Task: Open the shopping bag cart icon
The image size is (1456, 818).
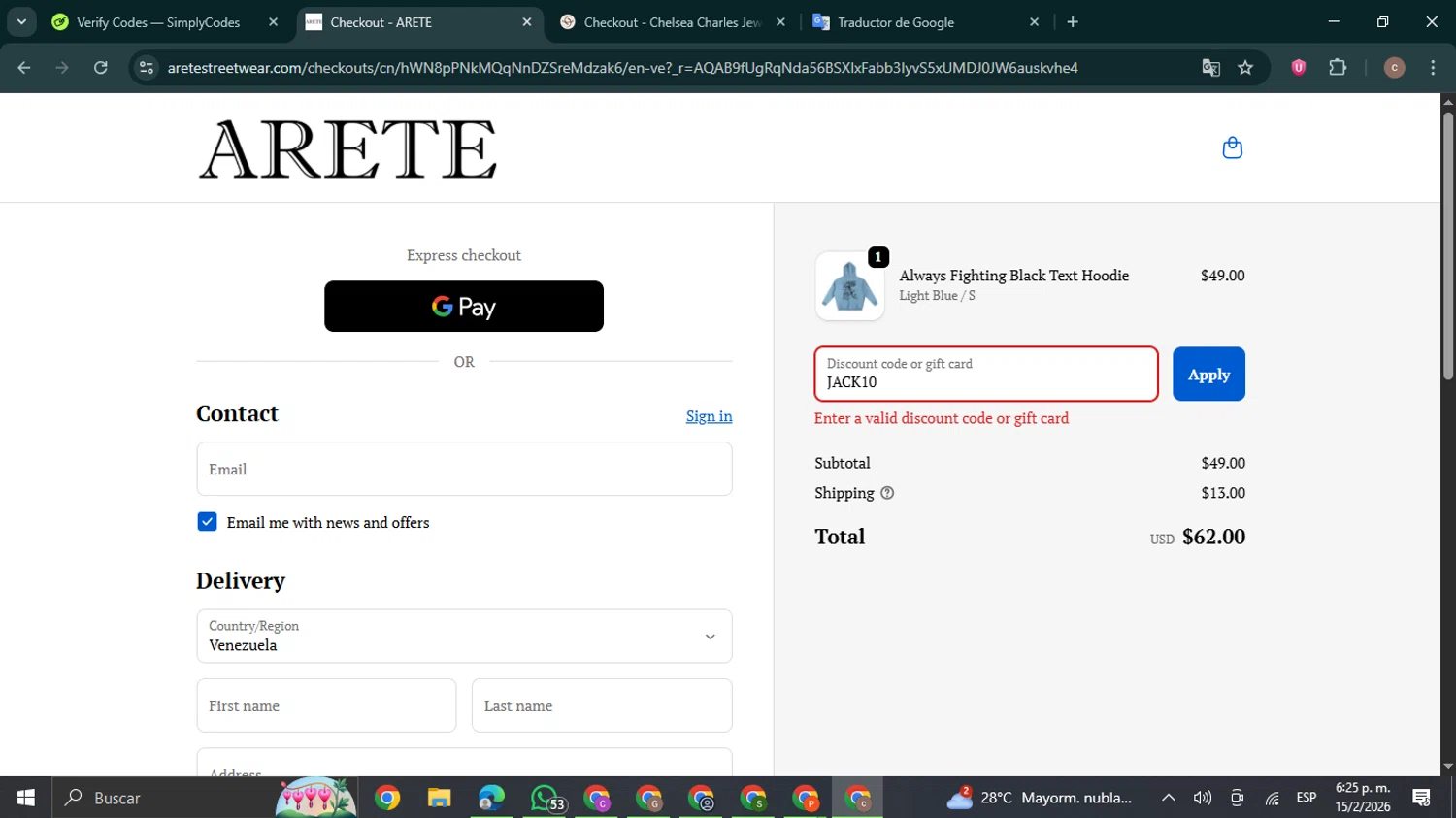Action: [x=1232, y=147]
